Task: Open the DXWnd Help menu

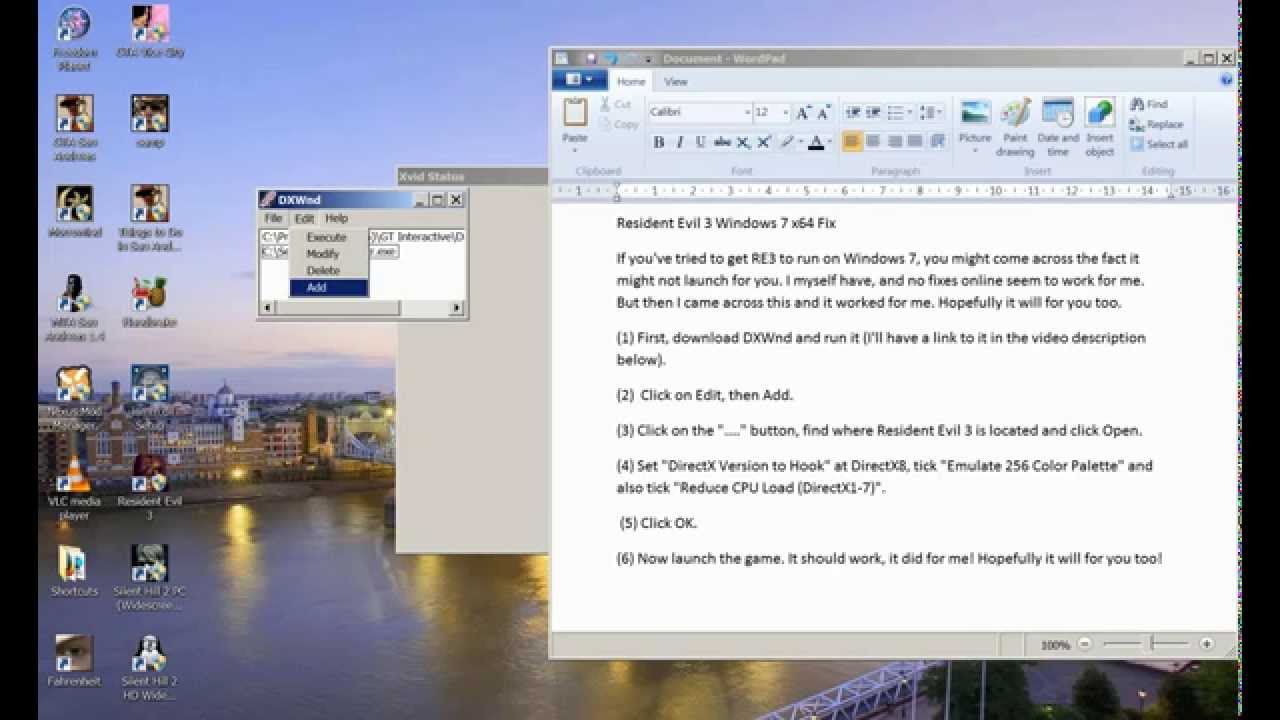Action: pos(337,218)
